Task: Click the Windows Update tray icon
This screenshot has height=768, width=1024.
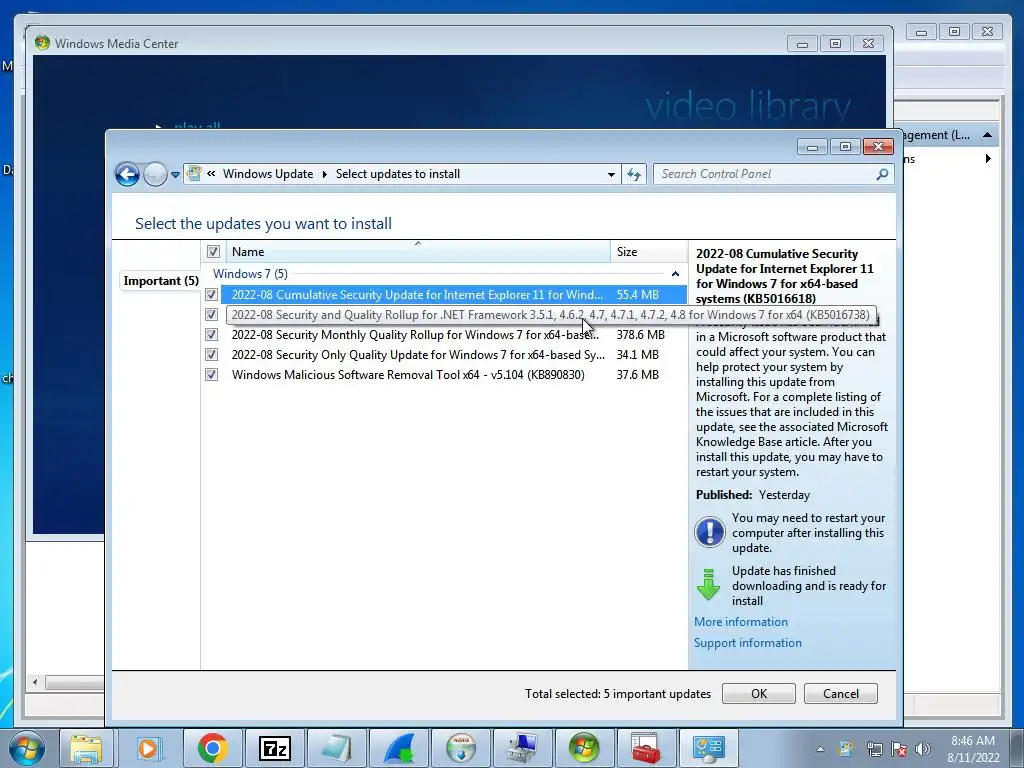Action: point(846,749)
